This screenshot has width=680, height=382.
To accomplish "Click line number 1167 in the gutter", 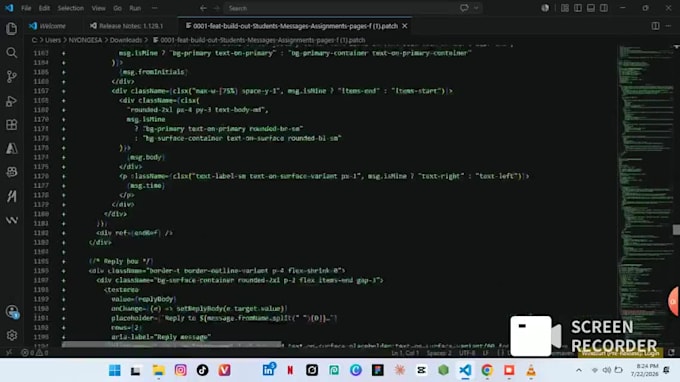I will (41, 91).
